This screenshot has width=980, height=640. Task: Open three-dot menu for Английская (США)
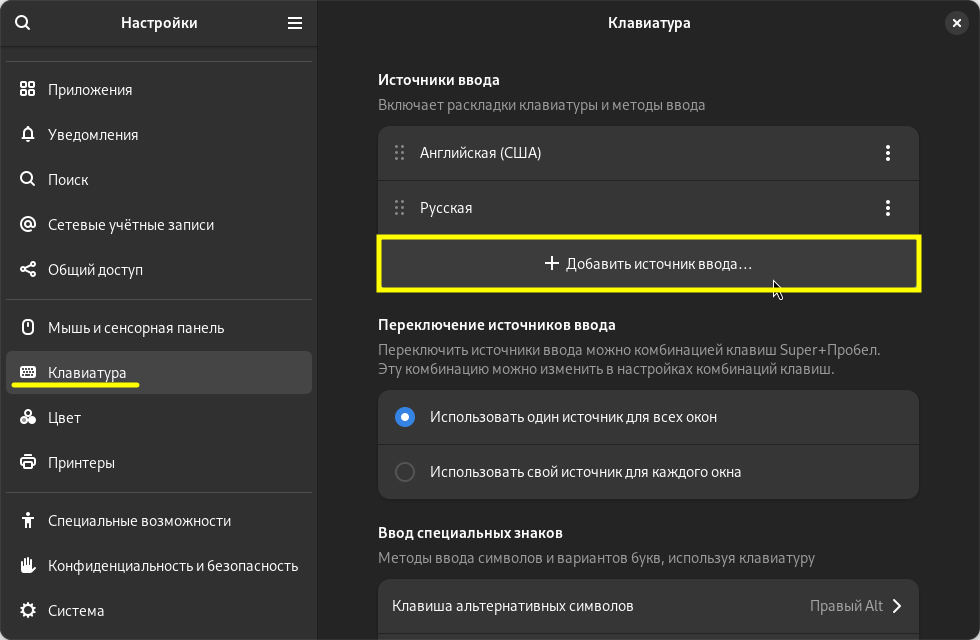887,153
